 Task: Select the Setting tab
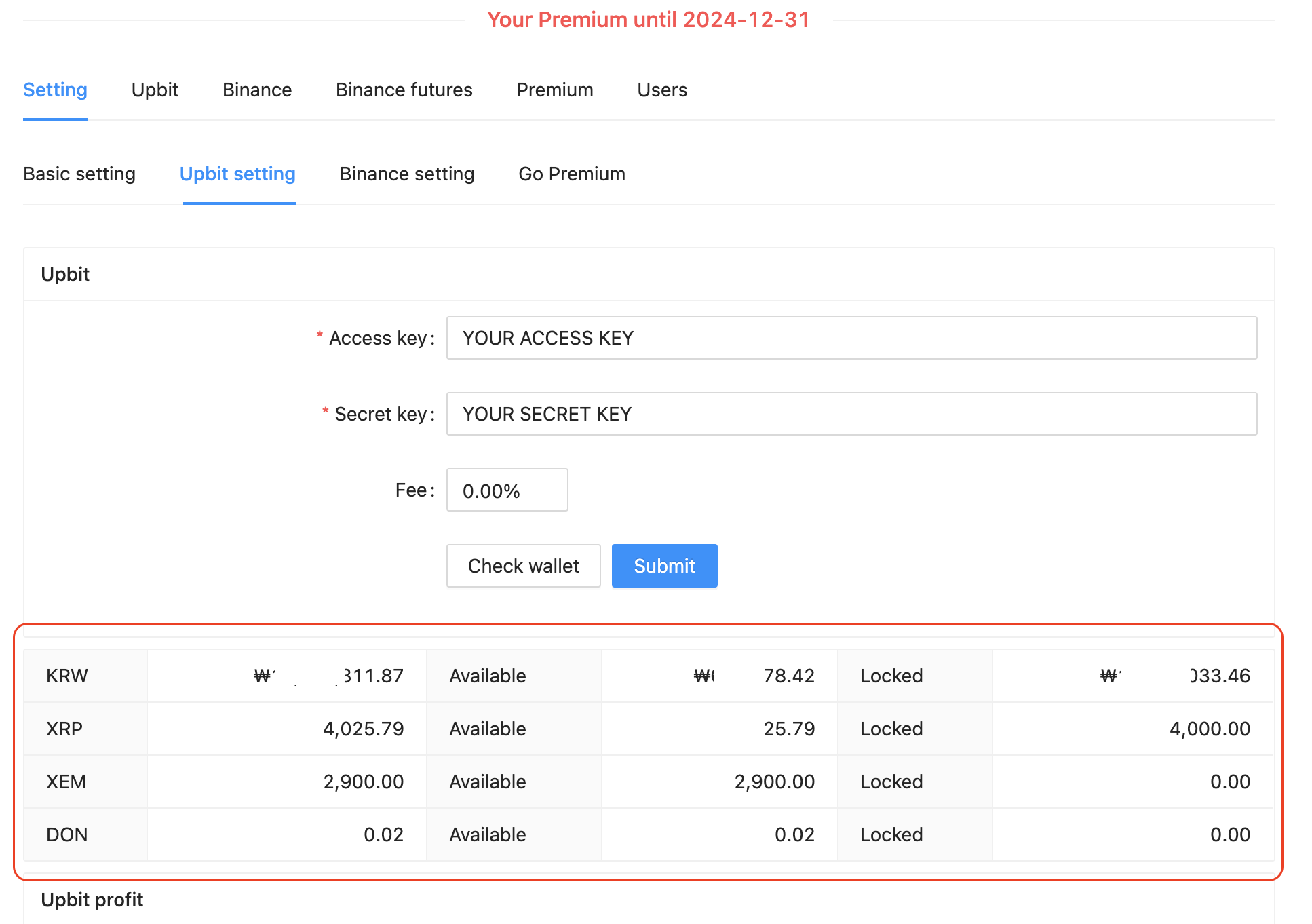(x=55, y=90)
